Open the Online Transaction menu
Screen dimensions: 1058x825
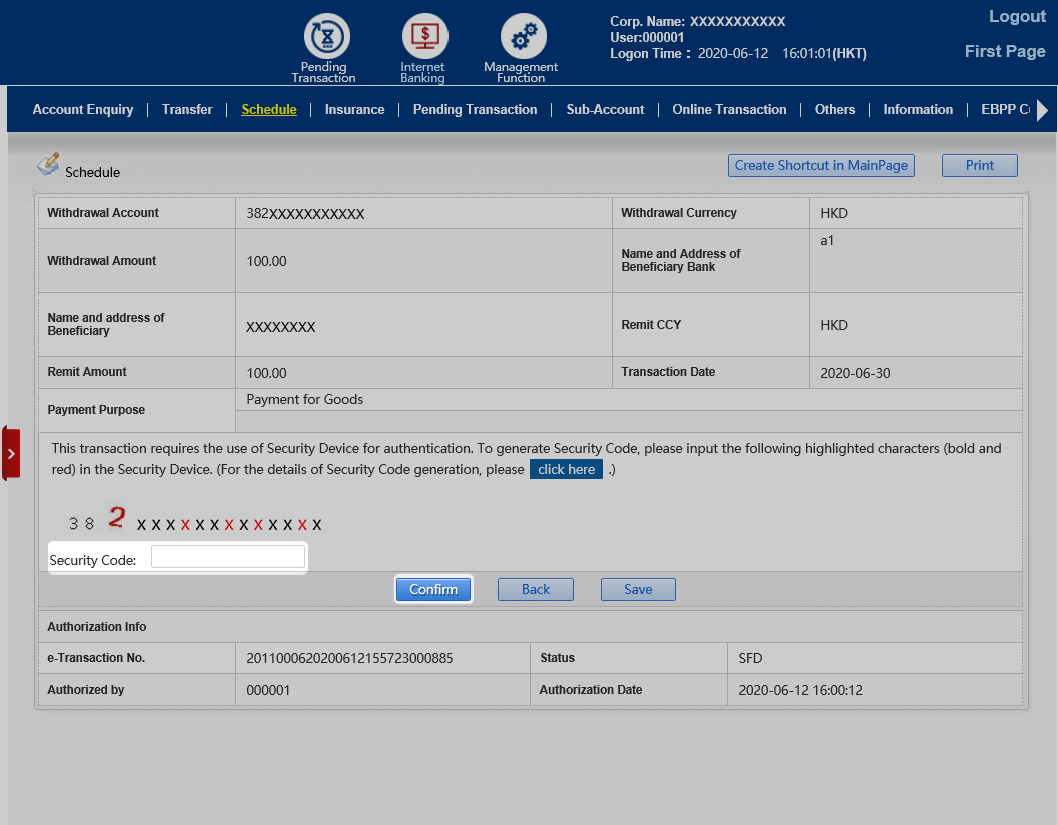click(729, 110)
